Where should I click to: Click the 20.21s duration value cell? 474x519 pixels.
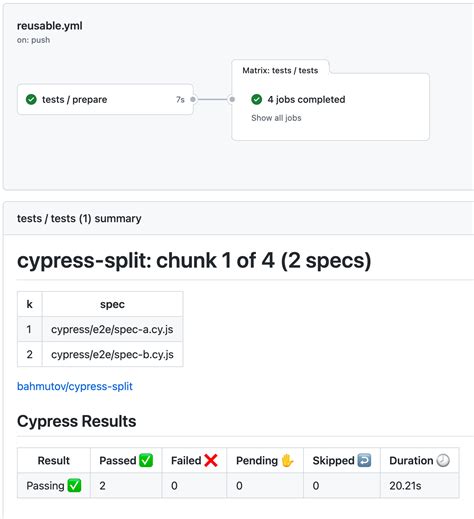click(x=419, y=485)
